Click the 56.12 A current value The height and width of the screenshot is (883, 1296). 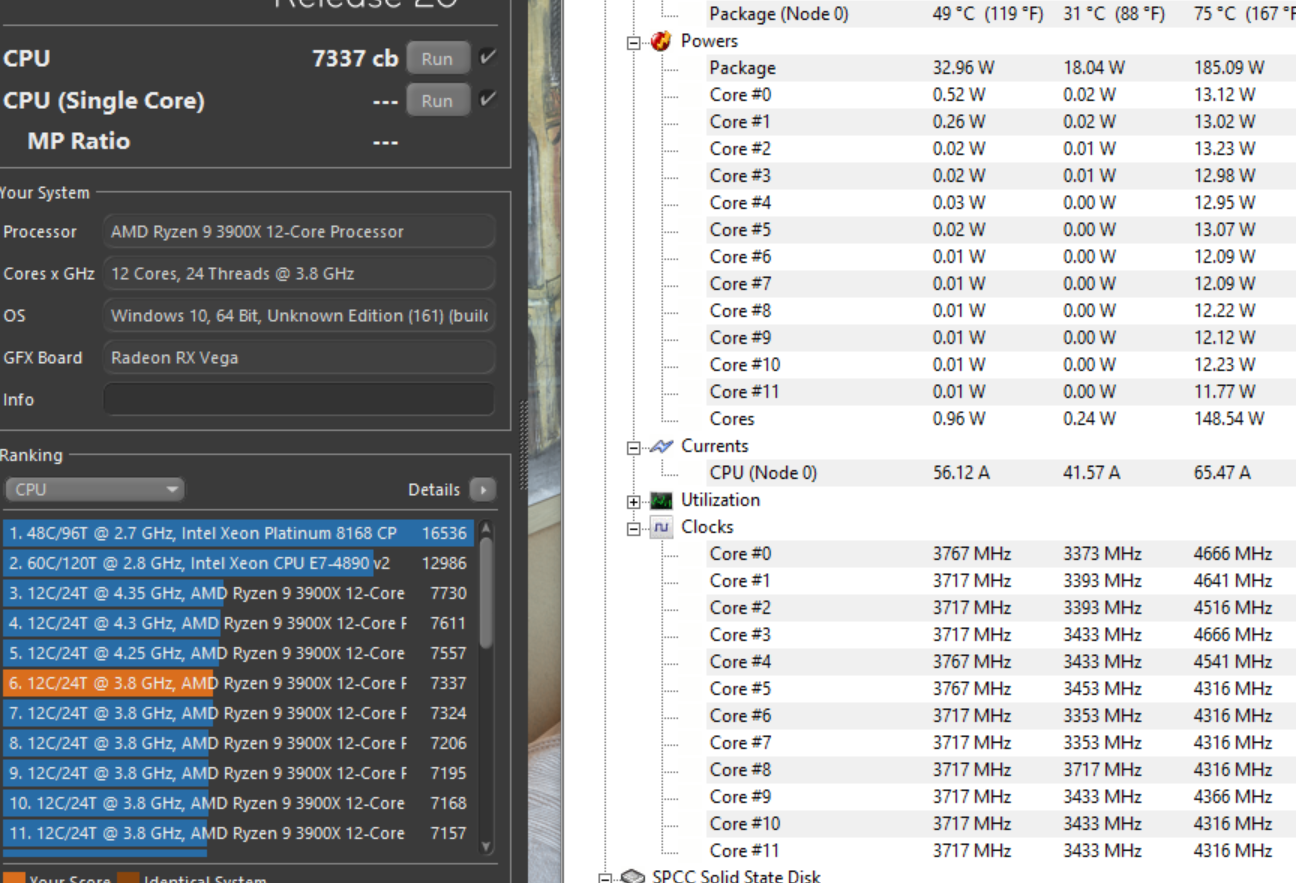[x=961, y=473]
